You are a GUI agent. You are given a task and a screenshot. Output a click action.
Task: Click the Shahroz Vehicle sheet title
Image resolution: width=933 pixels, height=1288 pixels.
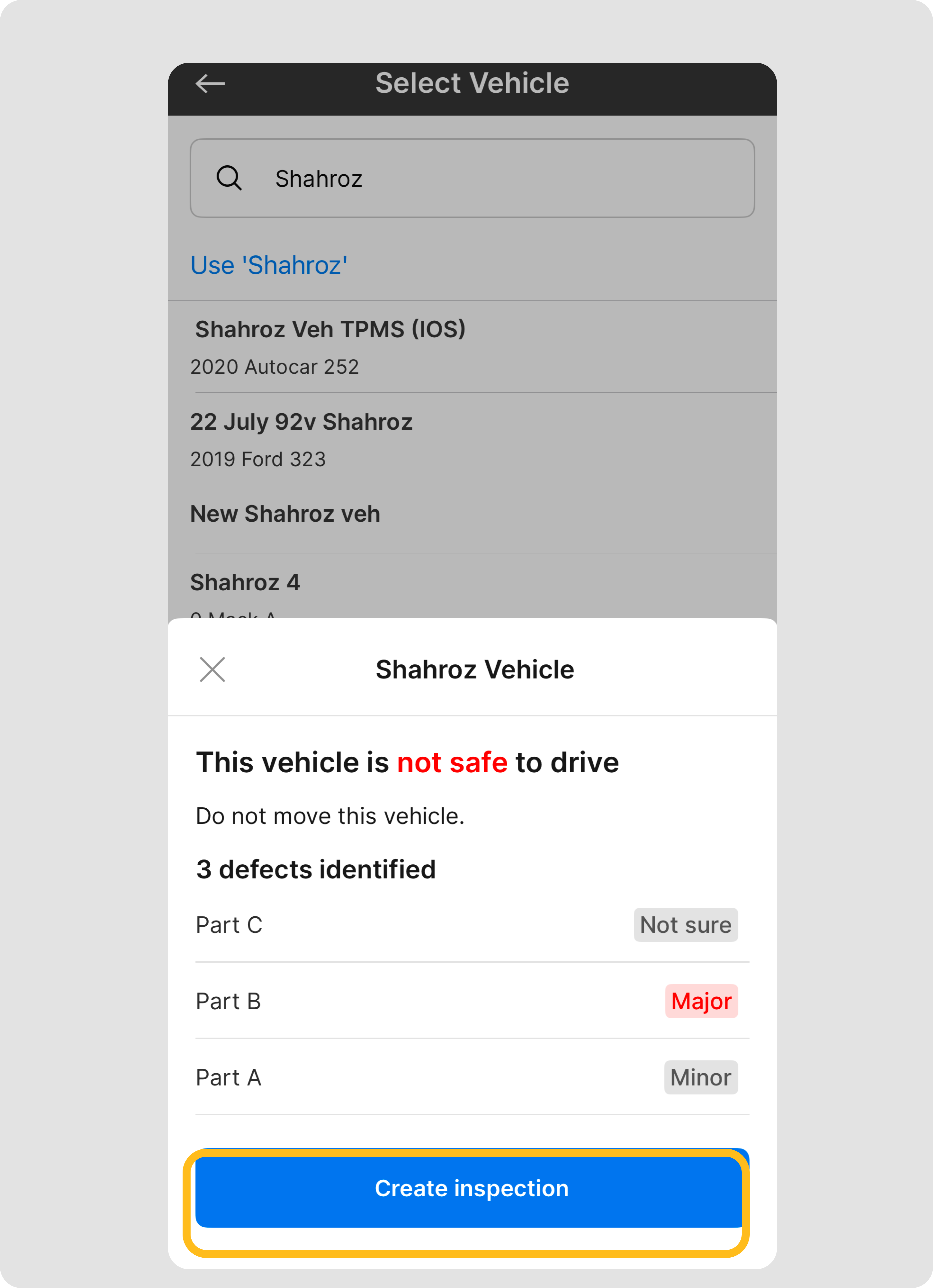(475, 670)
